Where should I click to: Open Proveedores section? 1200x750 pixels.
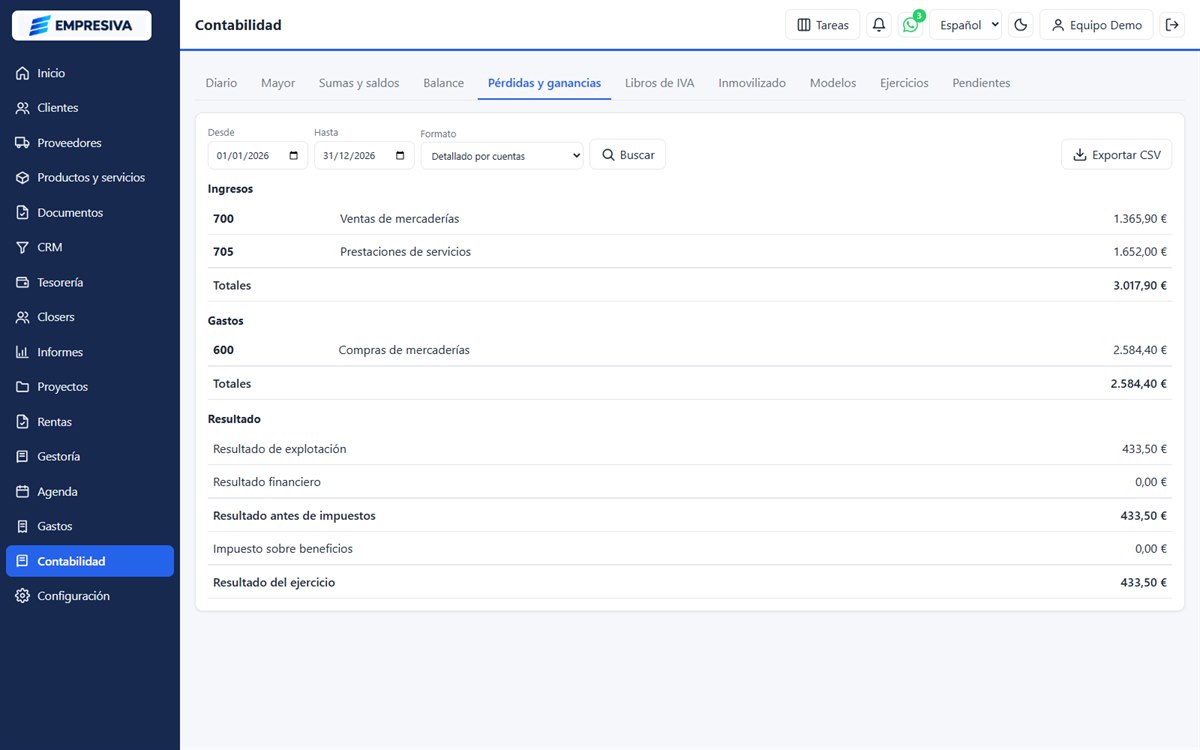coord(90,143)
